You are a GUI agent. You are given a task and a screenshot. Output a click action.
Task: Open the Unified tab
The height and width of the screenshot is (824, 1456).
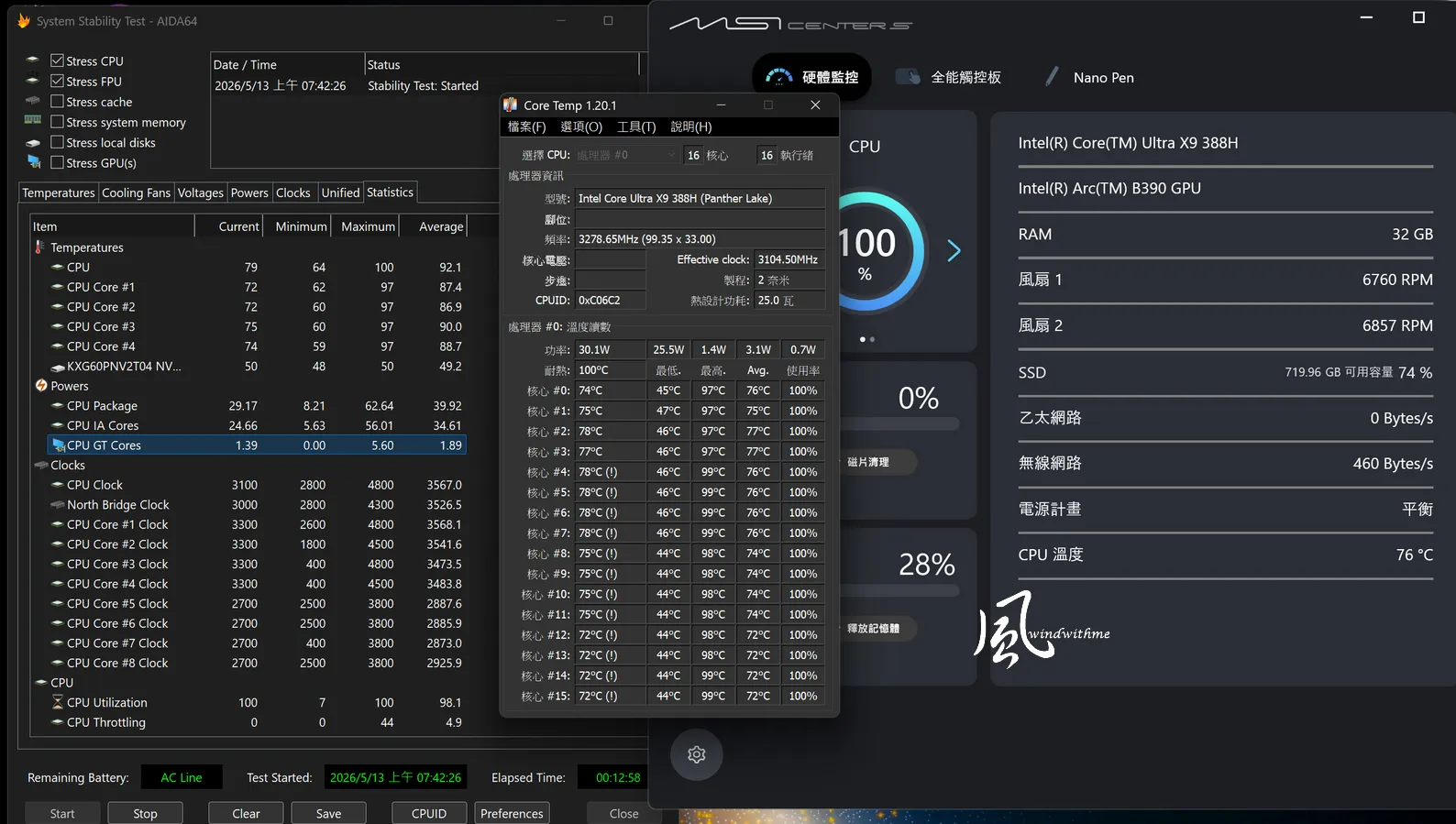340,192
